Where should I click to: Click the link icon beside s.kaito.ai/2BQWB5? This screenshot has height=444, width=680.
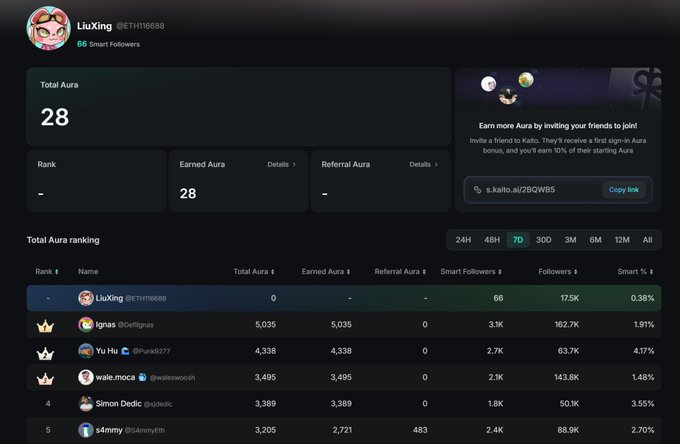click(477, 190)
